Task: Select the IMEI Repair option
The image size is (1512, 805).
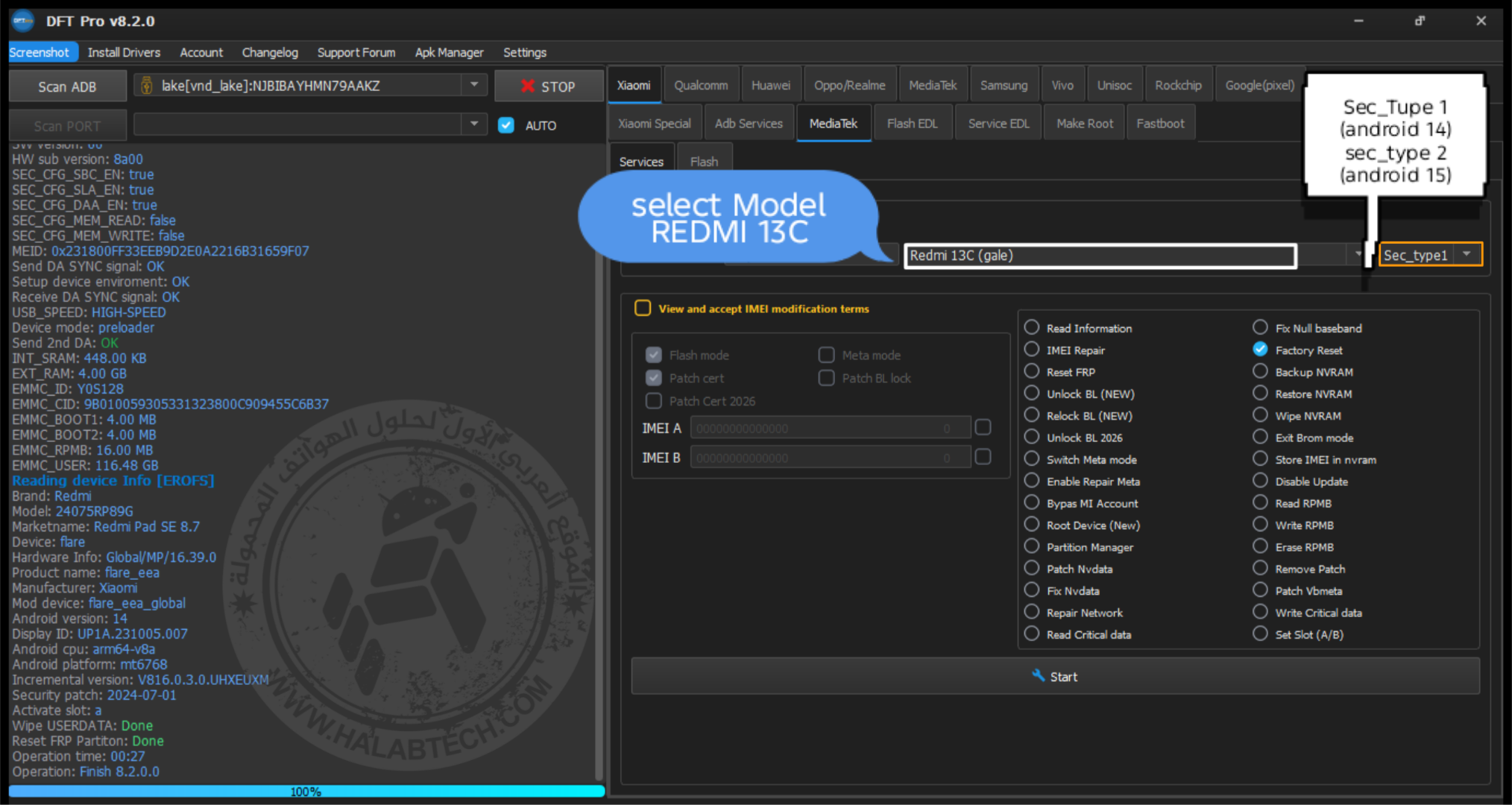Action: click(x=1032, y=349)
